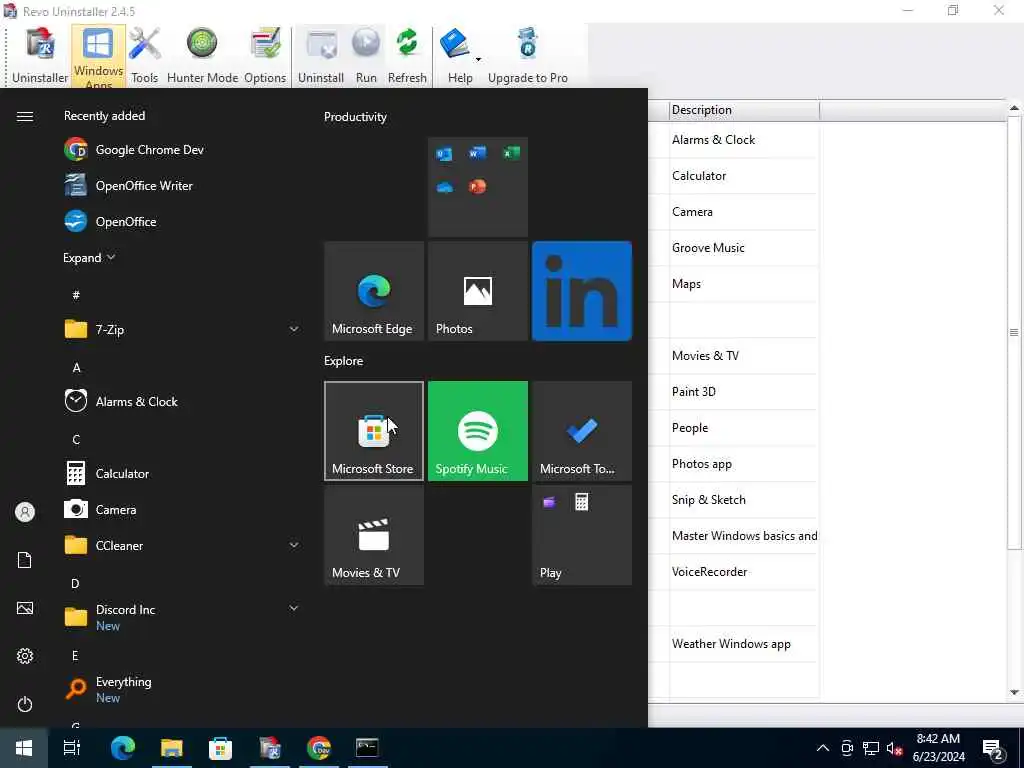Image resolution: width=1024 pixels, height=768 pixels.
Task: Open the Microsoft Store tile
Action: coord(374,431)
